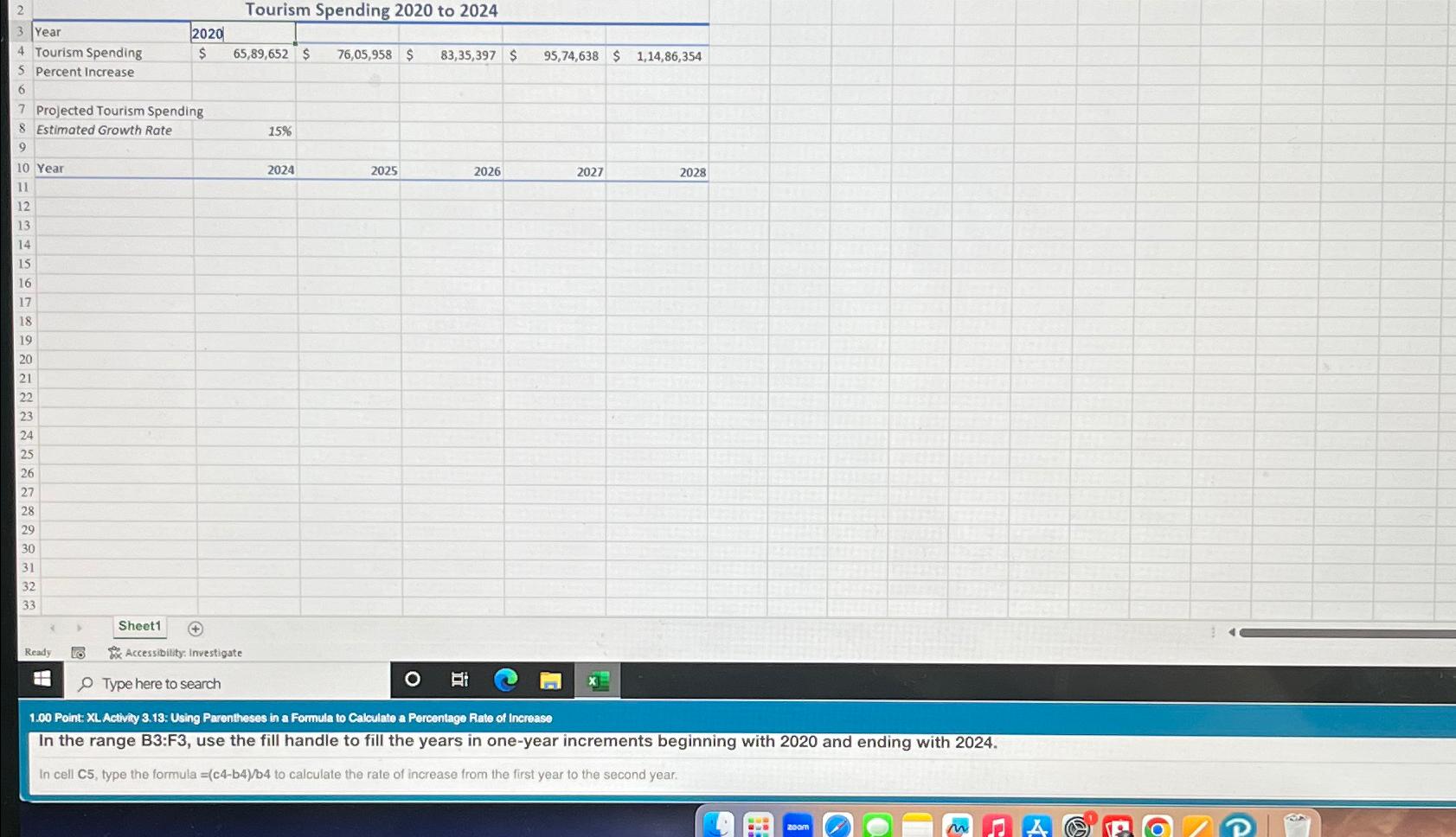The image size is (1456, 837).
Task: Open Trash in the dock
Action: pos(1296,825)
